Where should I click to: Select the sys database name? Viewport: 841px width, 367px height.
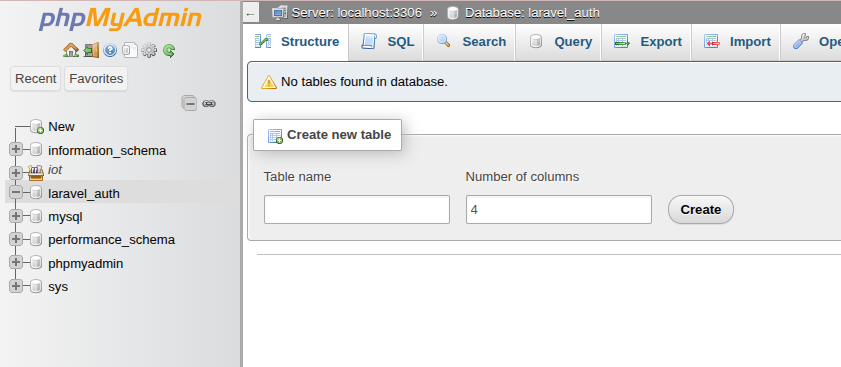pyautogui.click(x=58, y=287)
